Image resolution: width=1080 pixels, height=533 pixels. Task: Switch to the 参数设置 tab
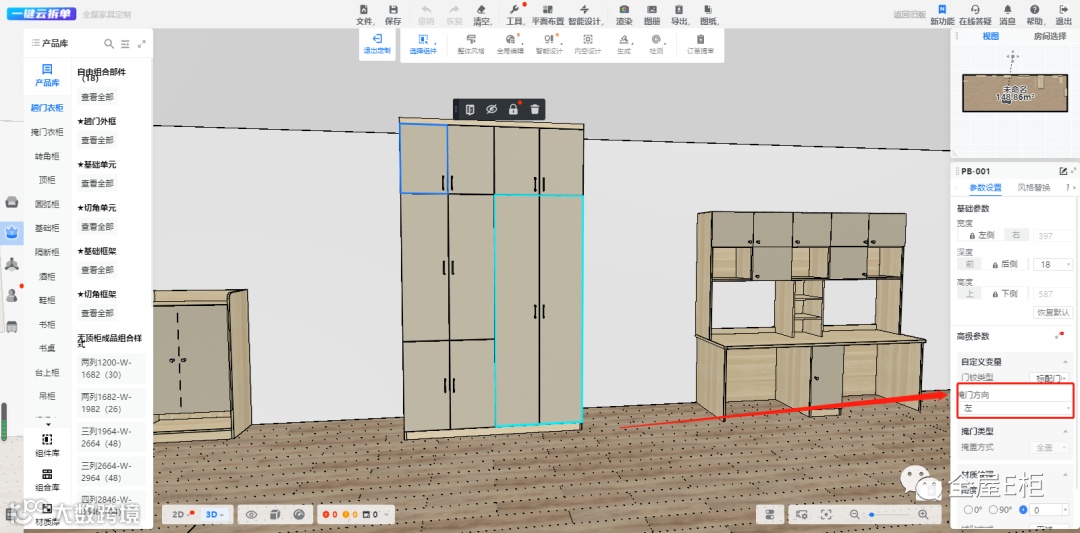coord(986,187)
